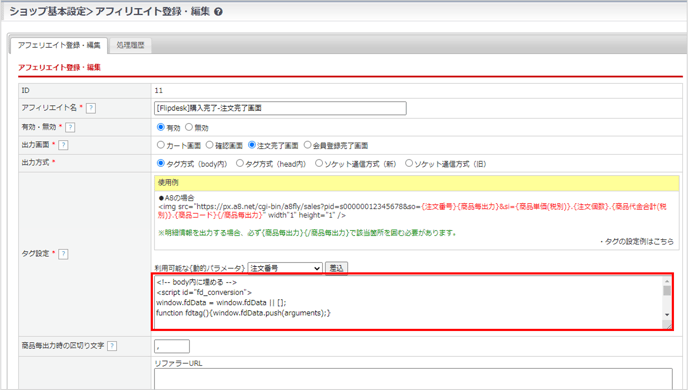Click the green ※明細情報 note text
Viewport: 688px width, 390px height.
[x=307, y=233]
